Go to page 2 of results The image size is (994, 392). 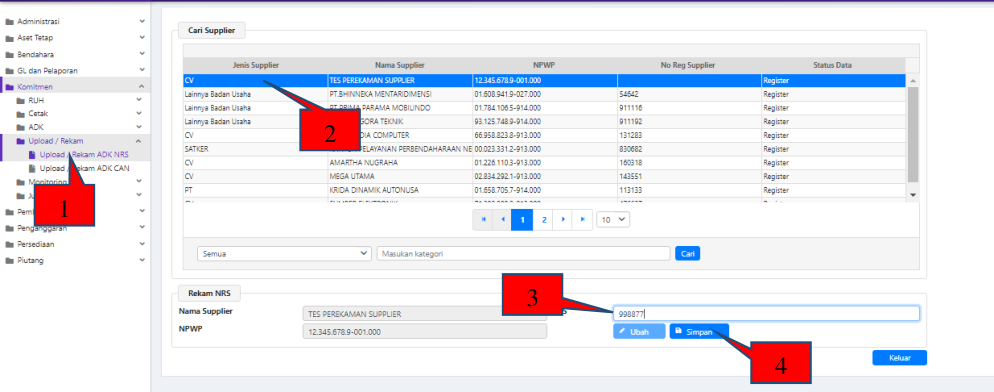(543, 219)
